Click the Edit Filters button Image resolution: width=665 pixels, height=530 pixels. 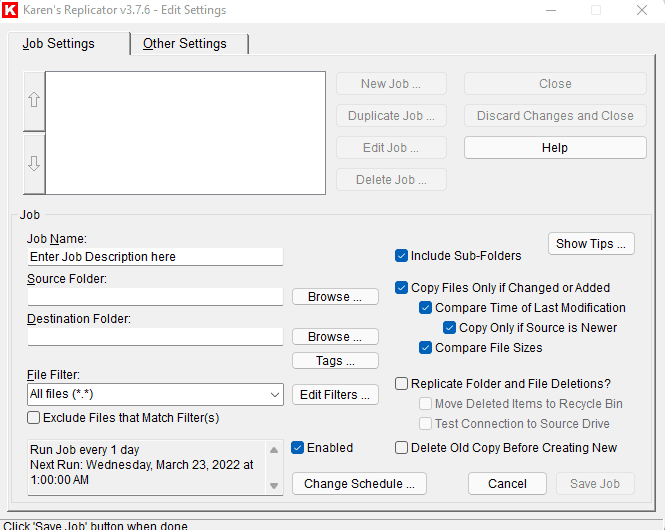[x=335, y=395]
